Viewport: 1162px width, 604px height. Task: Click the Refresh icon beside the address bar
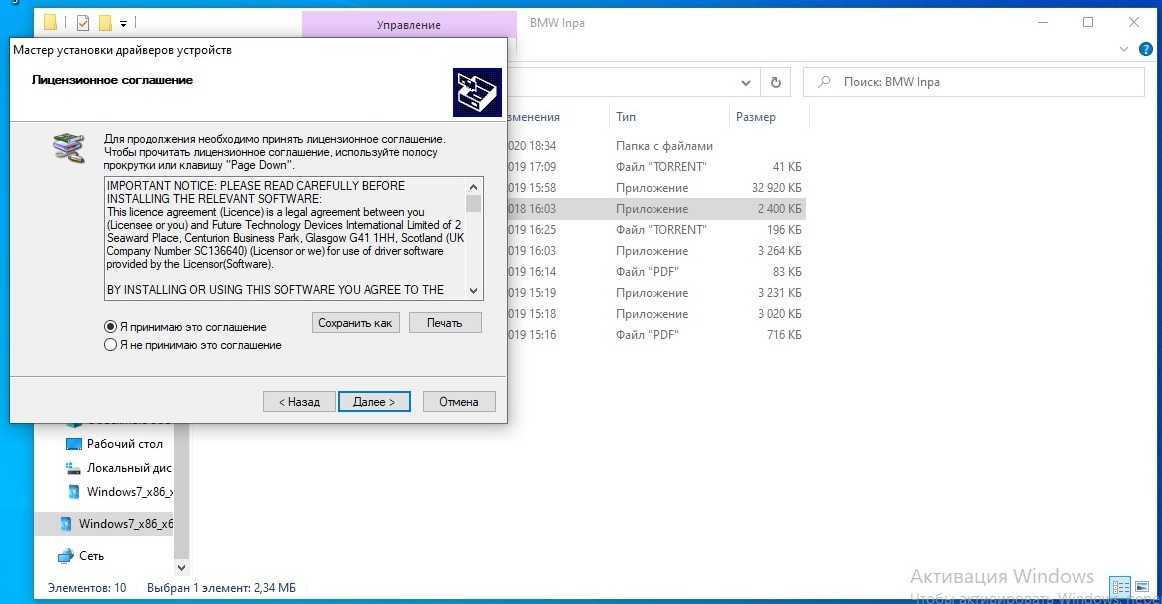coord(775,82)
